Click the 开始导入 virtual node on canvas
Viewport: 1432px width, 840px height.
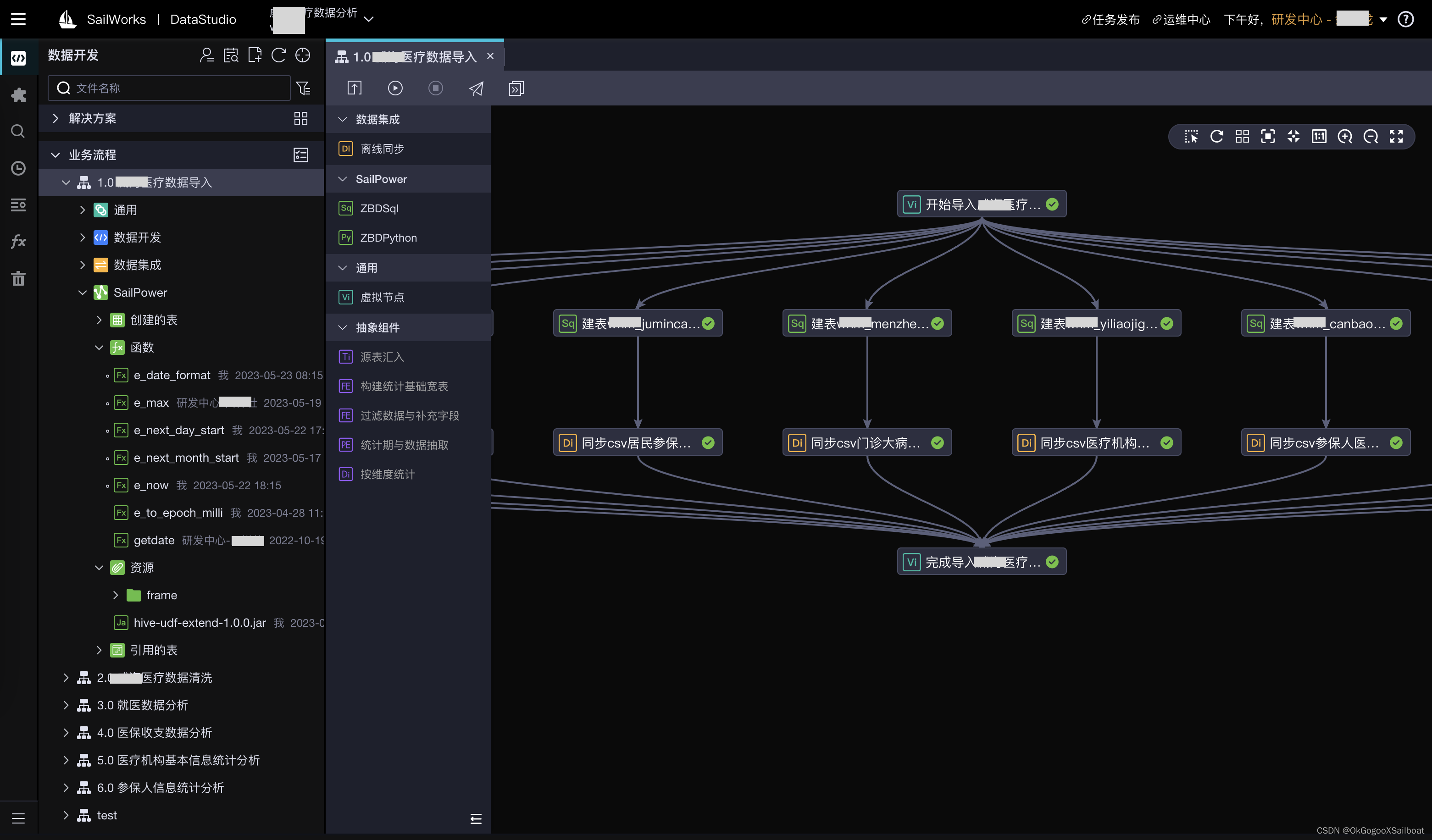[x=980, y=204]
